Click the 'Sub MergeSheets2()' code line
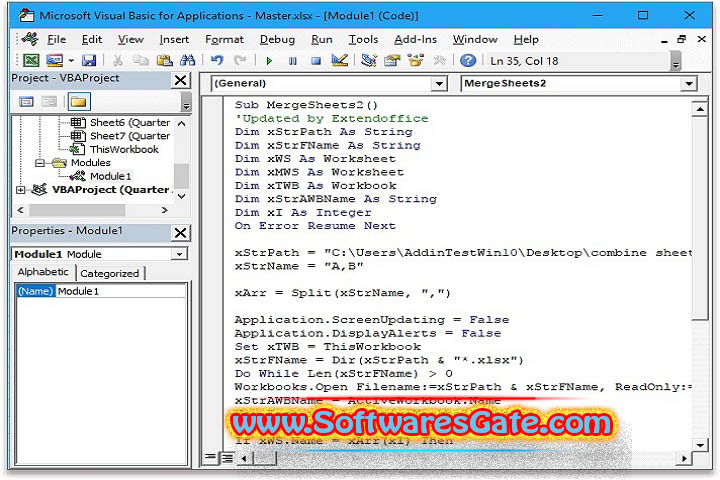The image size is (720, 480). [x=306, y=105]
